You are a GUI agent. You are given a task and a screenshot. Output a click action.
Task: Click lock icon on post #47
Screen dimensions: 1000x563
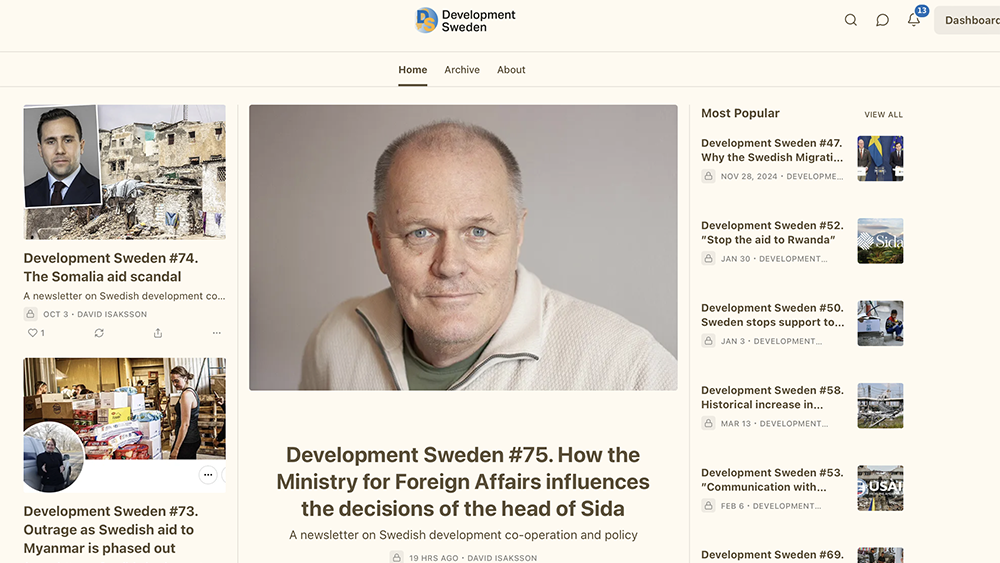pos(708,176)
